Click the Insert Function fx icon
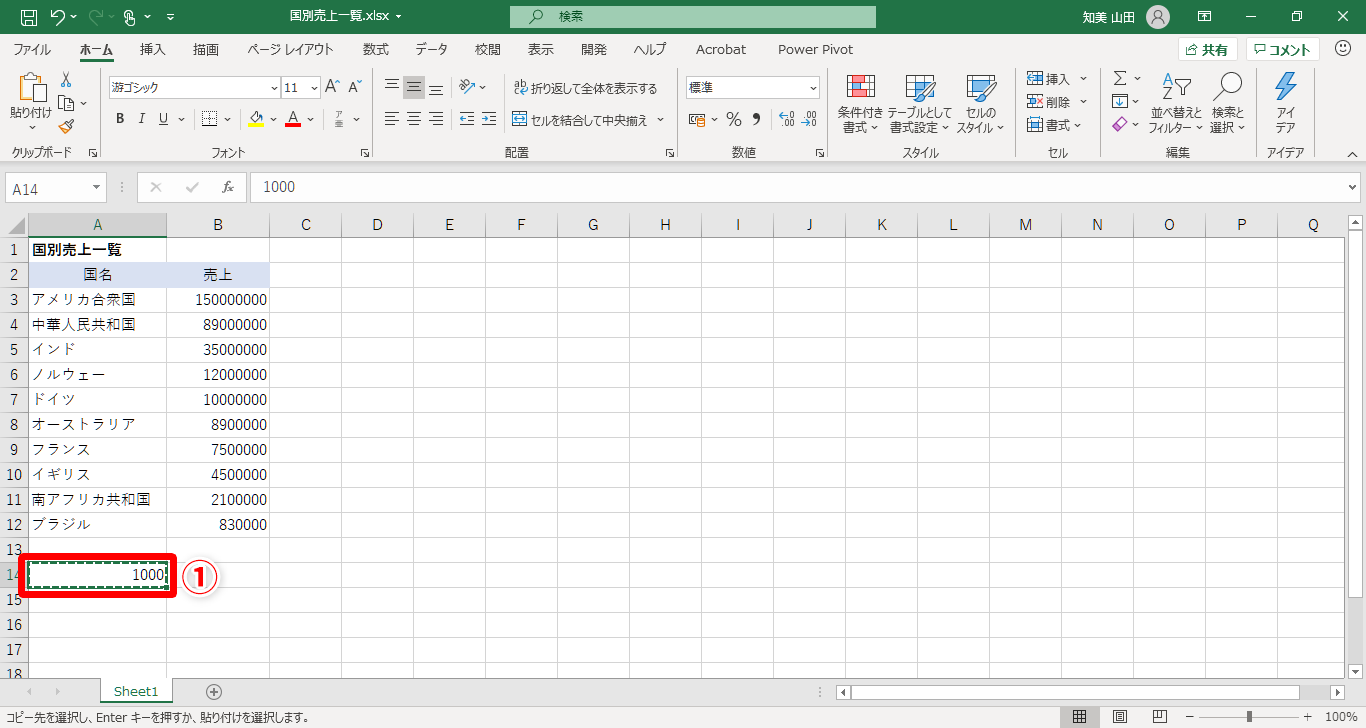This screenshot has height=728, width=1366. click(228, 187)
